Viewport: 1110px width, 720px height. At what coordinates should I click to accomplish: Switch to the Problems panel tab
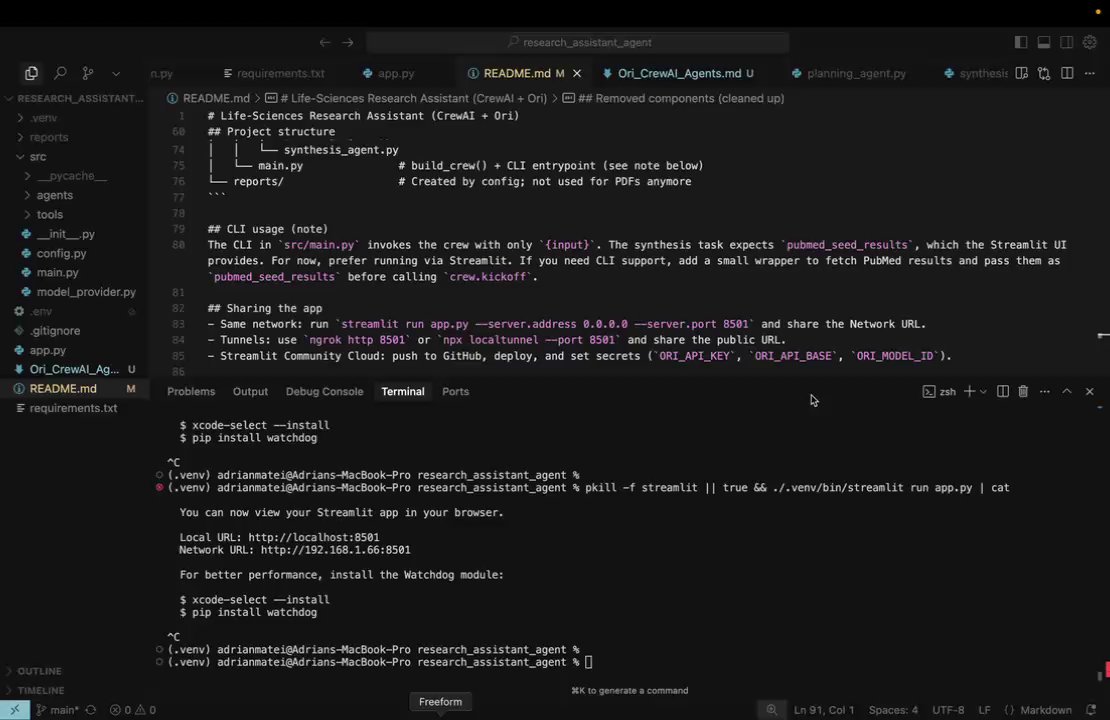[191, 392]
